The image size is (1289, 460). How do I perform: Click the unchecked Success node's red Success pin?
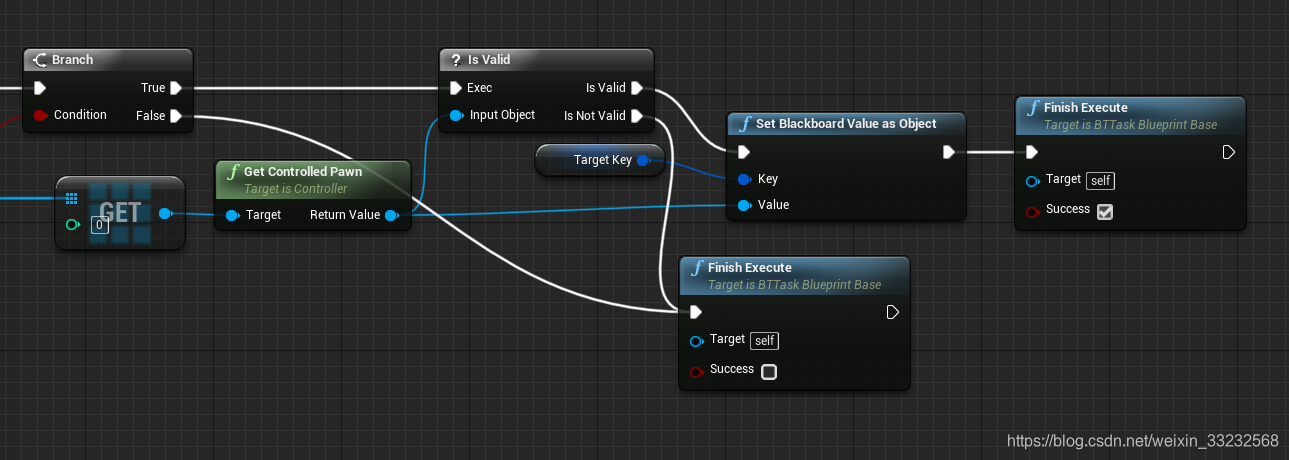(x=696, y=371)
